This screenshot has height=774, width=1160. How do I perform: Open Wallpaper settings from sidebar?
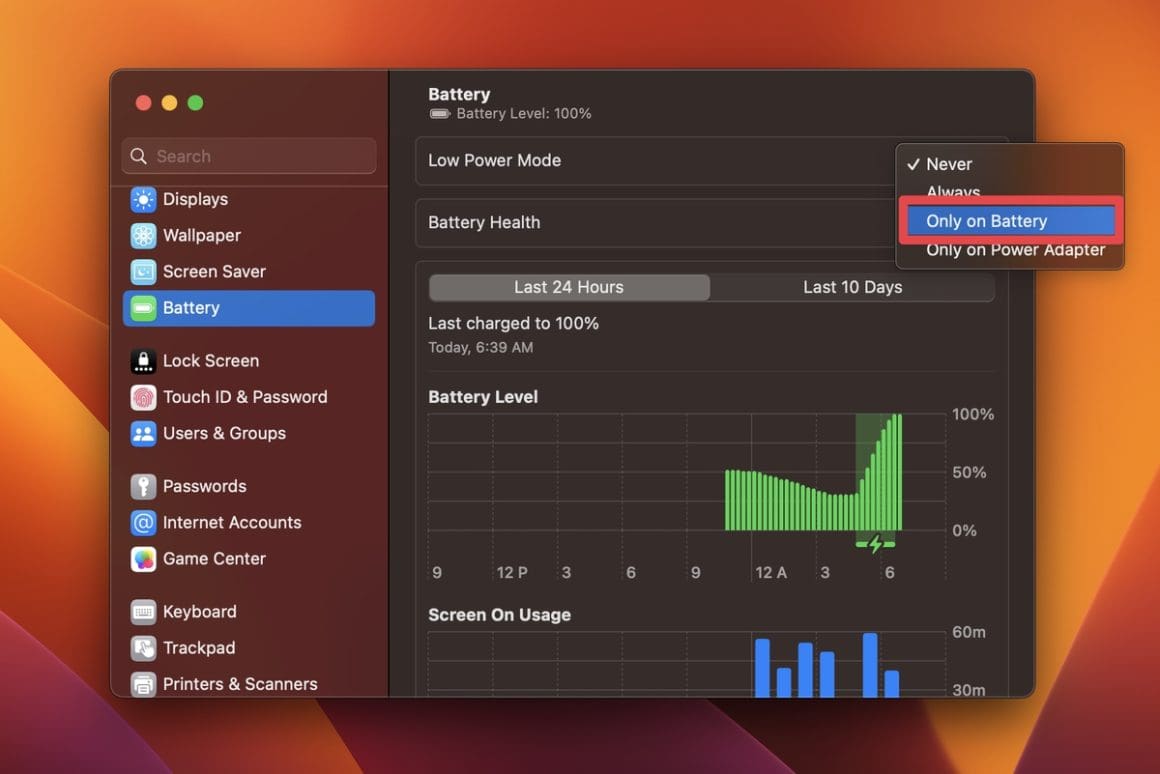[x=142, y=235]
